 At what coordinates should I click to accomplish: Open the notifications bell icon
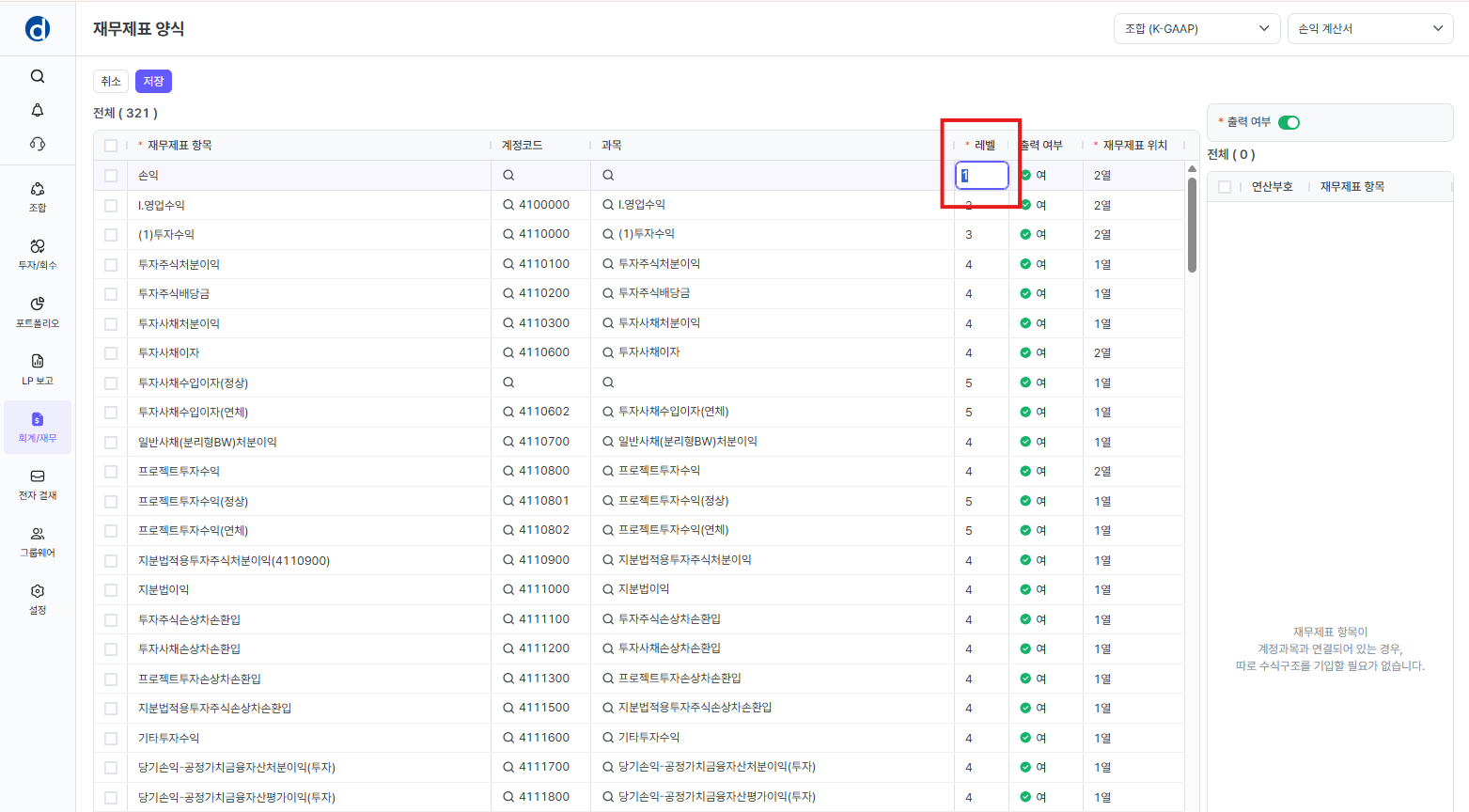38,110
